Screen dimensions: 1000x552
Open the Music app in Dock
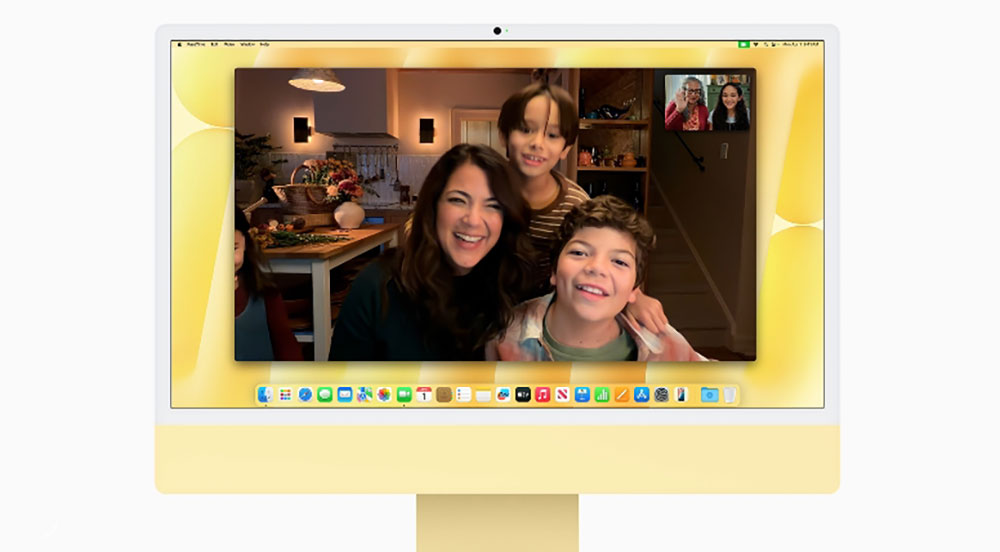coord(543,395)
